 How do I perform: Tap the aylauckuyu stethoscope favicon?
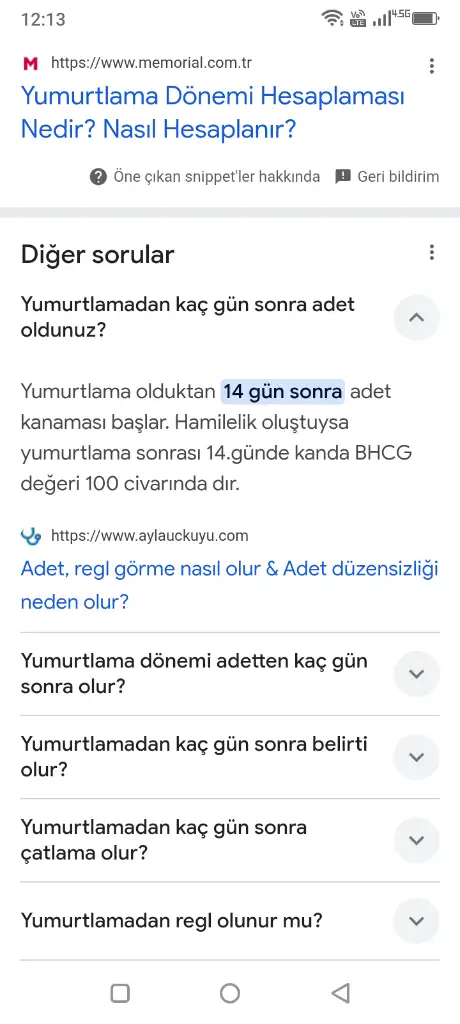30,536
